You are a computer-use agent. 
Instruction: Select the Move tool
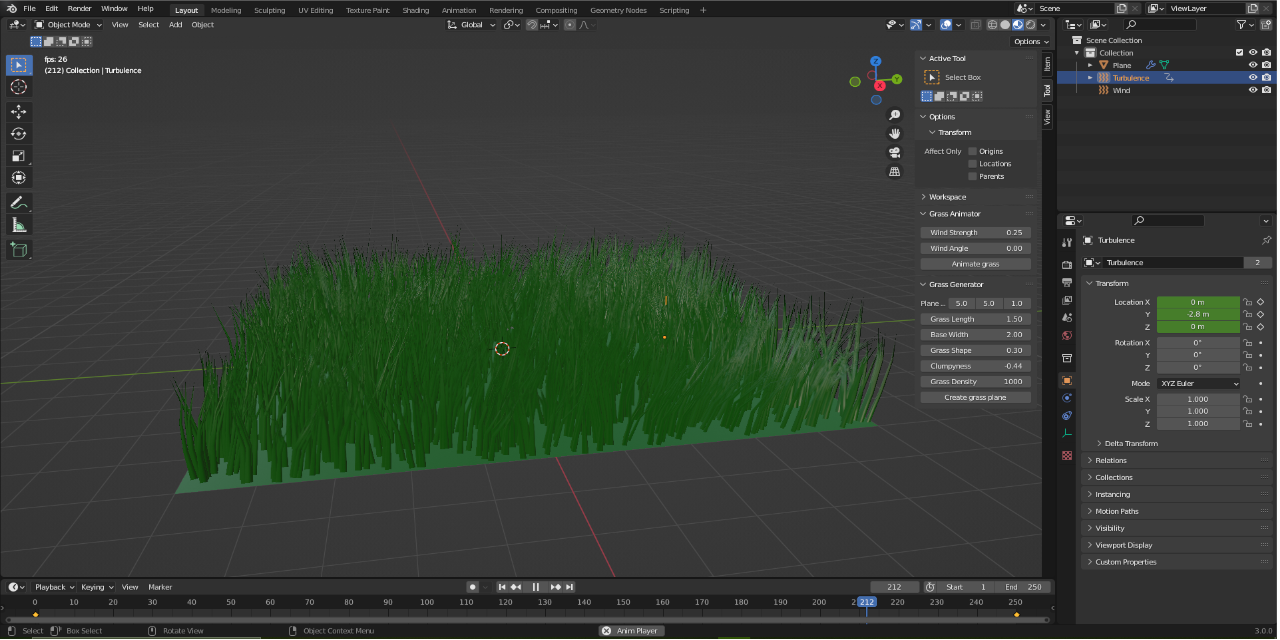click(19, 112)
